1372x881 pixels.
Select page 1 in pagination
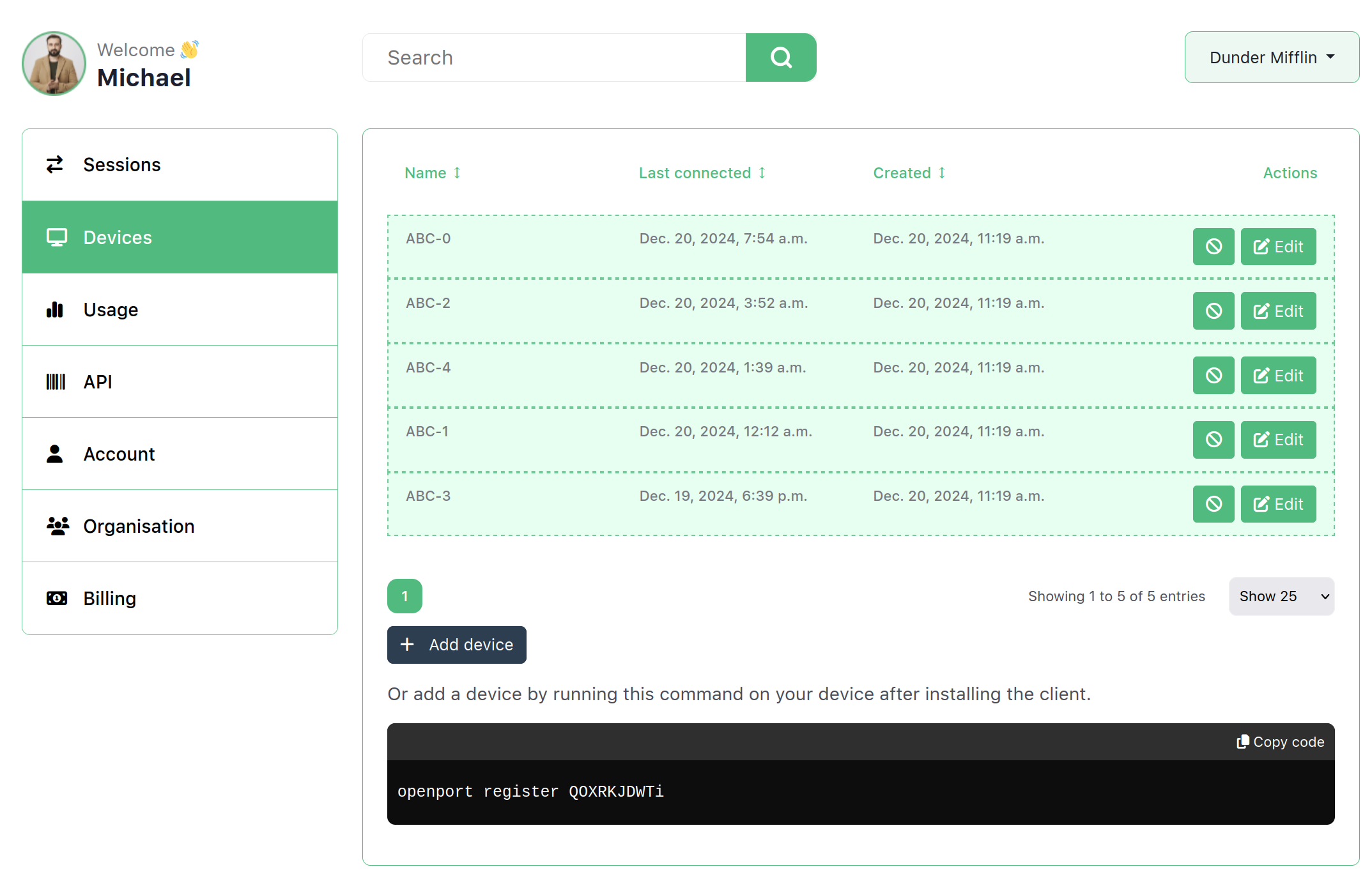405,596
